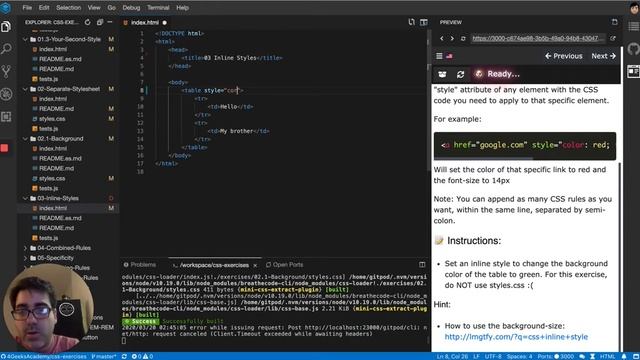Viewport: 640px width, 360px height.
Task: Open the Terminal menu
Action: 158,8
